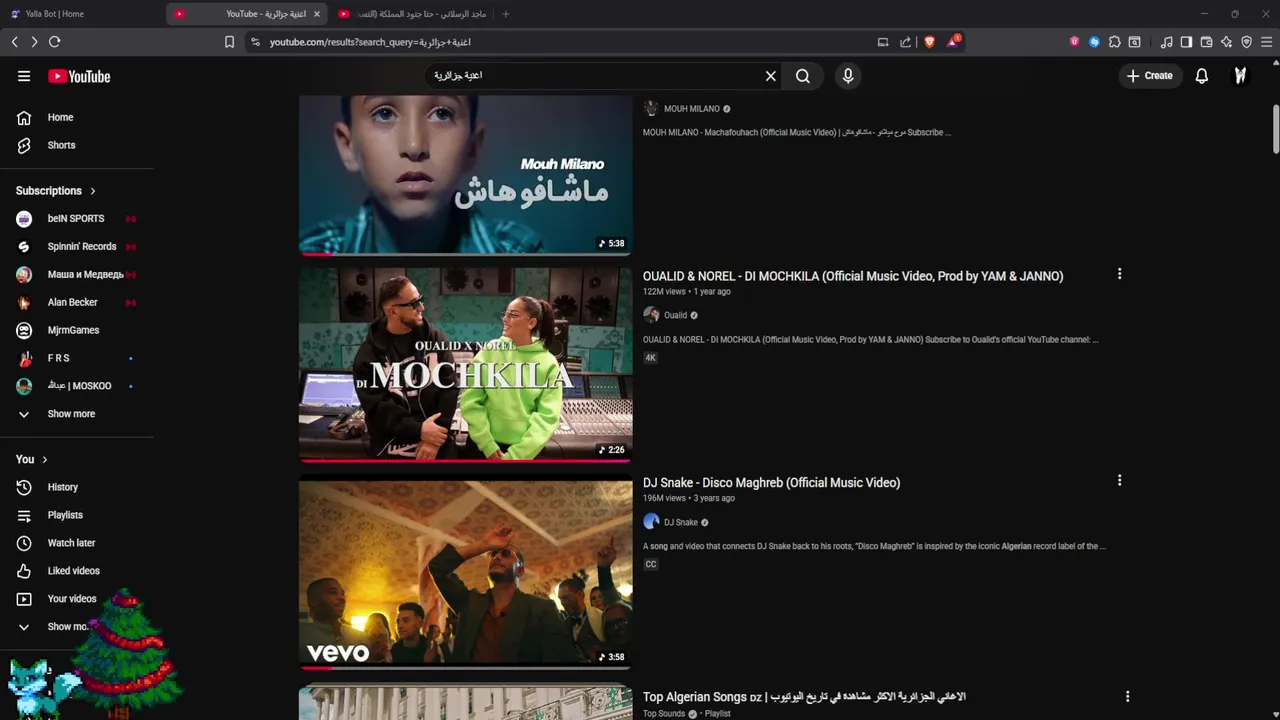1280x720 pixels.
Task: Reload the page with refresh icon
Action: (x=55, y=42)
